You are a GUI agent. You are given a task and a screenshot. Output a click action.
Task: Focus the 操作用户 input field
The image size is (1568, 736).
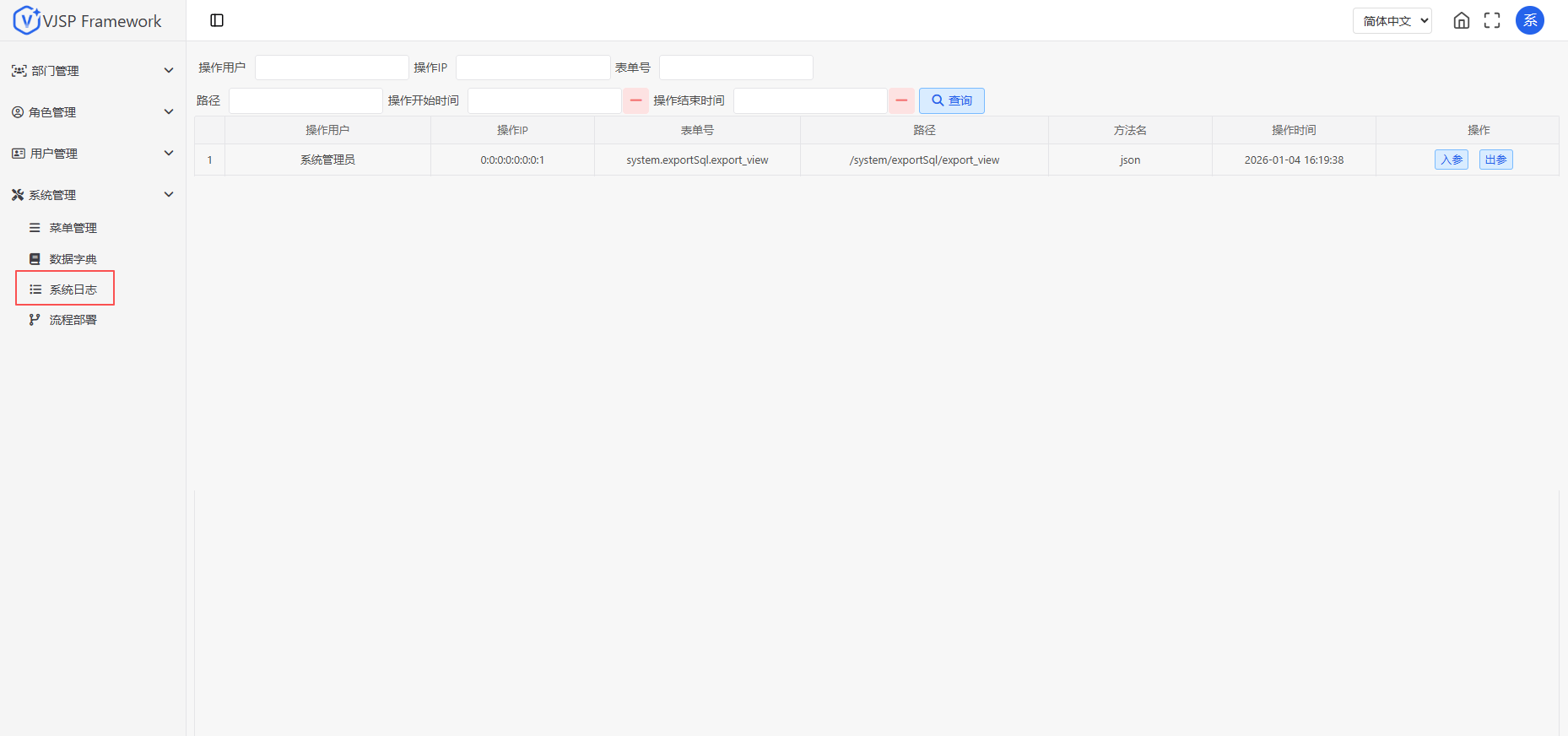(x=332, y=68)
